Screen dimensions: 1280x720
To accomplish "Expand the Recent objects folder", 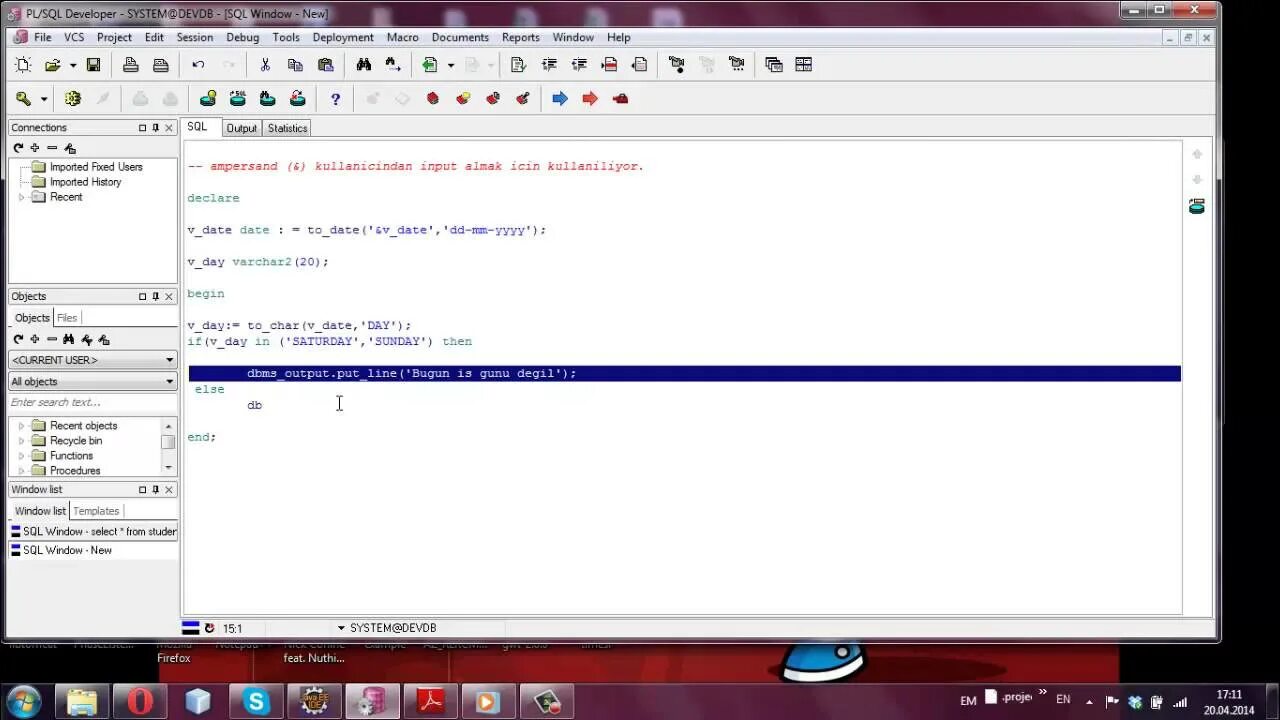I will click(x=21, y=426).
